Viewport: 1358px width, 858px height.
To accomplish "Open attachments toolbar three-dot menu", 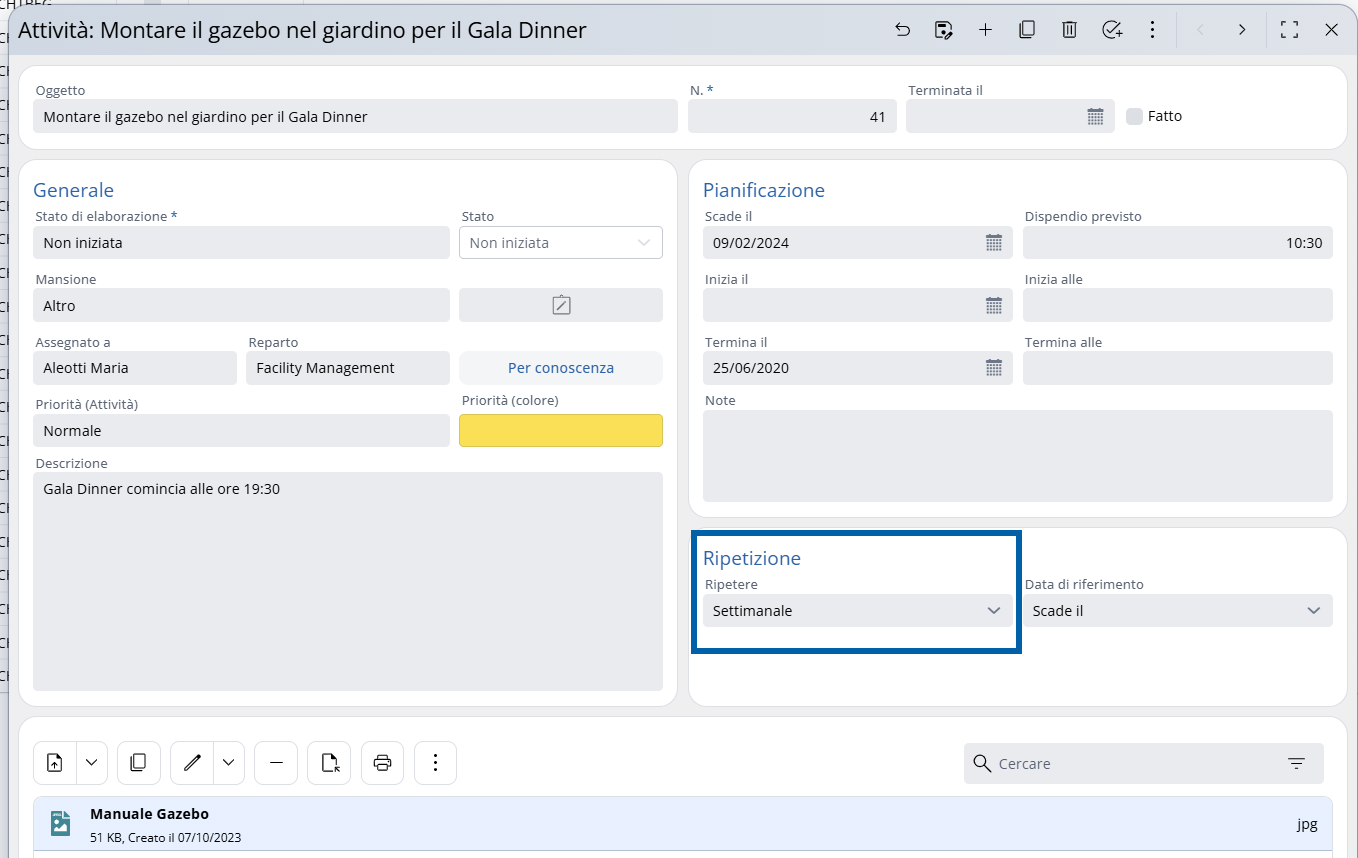I will click(x=435, y=763).
